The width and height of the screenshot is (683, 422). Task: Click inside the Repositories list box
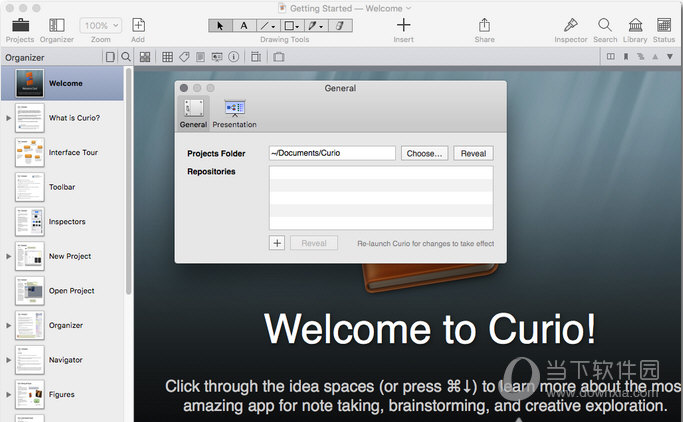click(x=381, y=198)
